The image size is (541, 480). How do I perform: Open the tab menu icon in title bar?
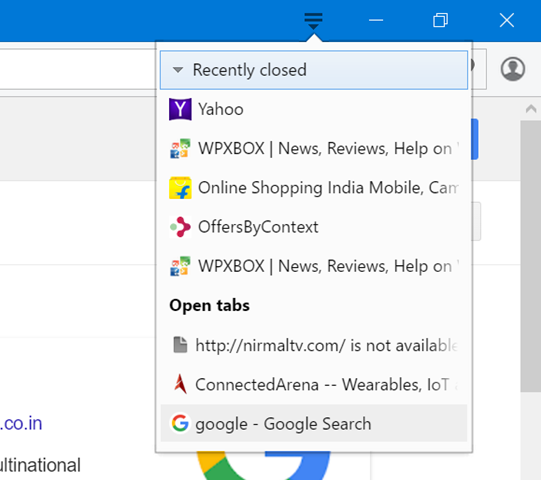click(x=313, y=21)
